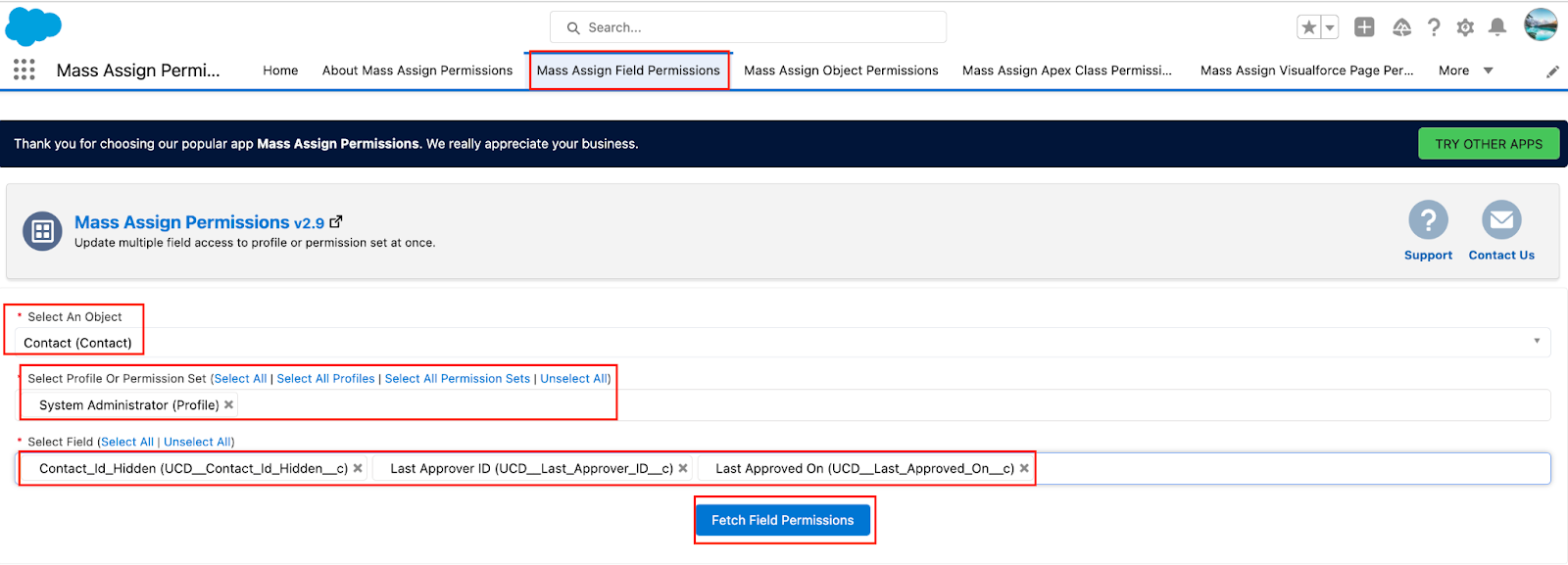Select the Last Approver ID pill text
The height and width of the screenshot is (565, 1568).
click(531, 468)
